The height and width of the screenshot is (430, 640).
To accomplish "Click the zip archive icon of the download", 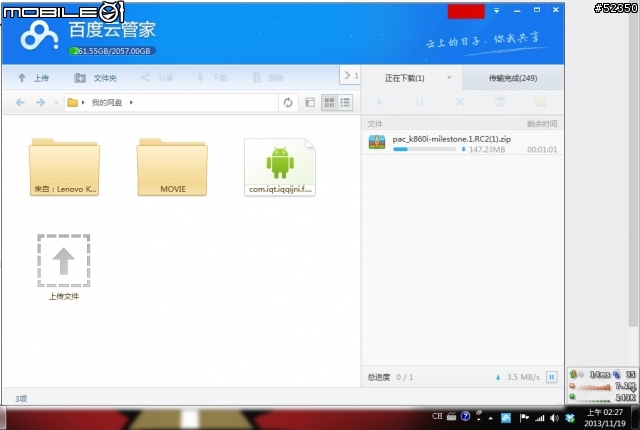I will point(377,142).
